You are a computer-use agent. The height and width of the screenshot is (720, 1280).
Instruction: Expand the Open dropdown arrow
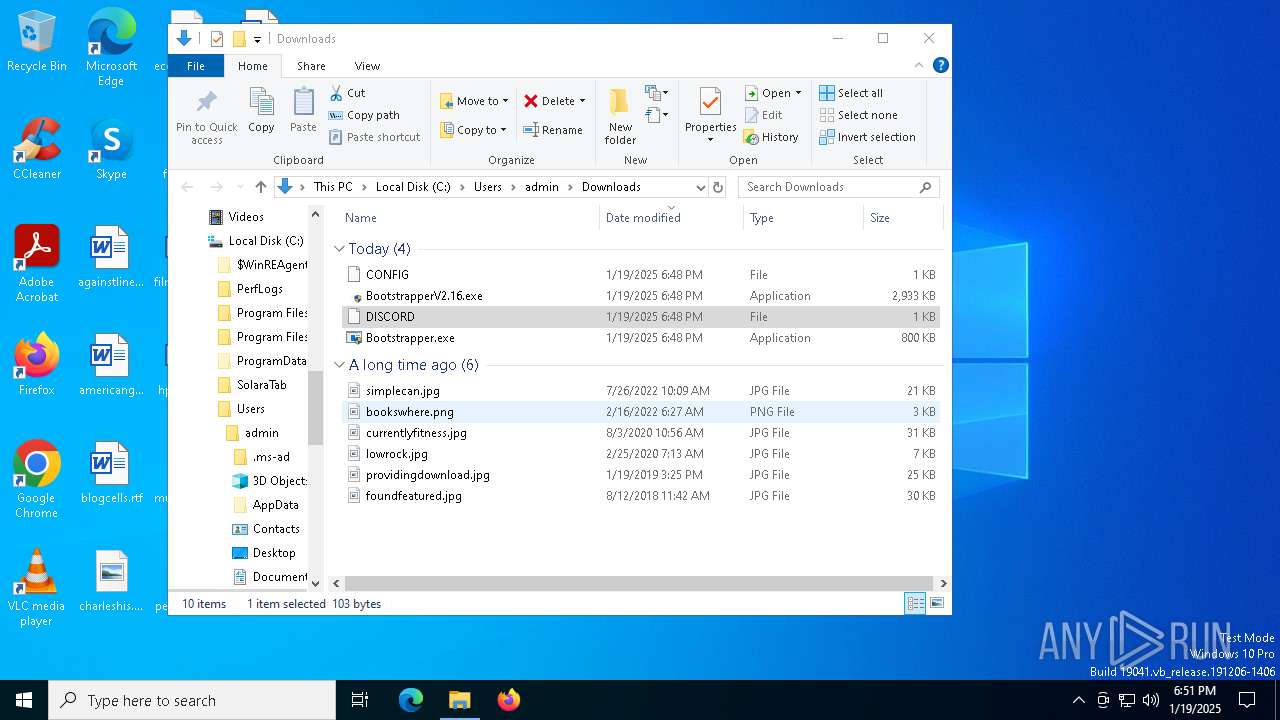pyautogui.click(x=798, y=93)
